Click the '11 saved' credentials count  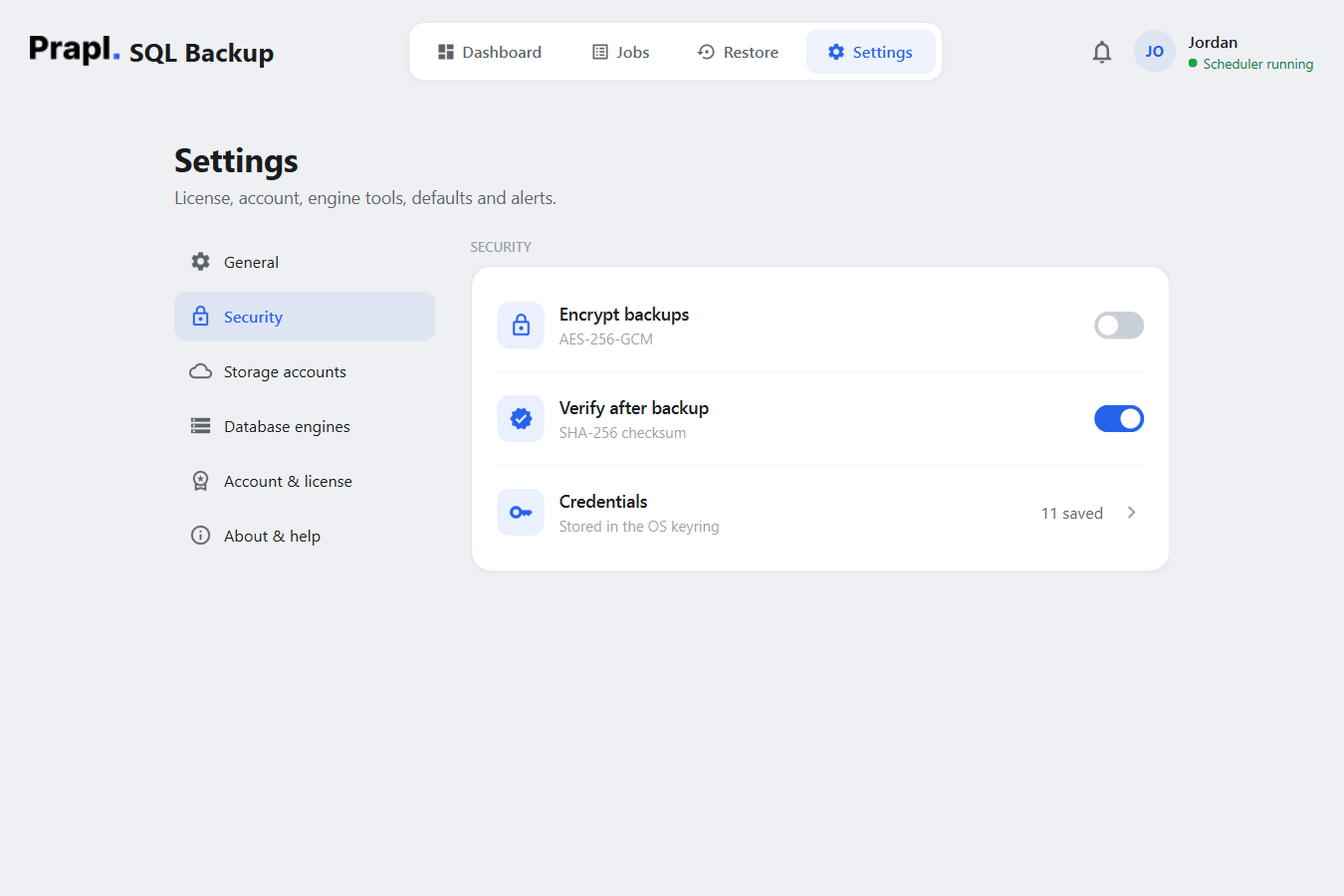click(1072, 514)
